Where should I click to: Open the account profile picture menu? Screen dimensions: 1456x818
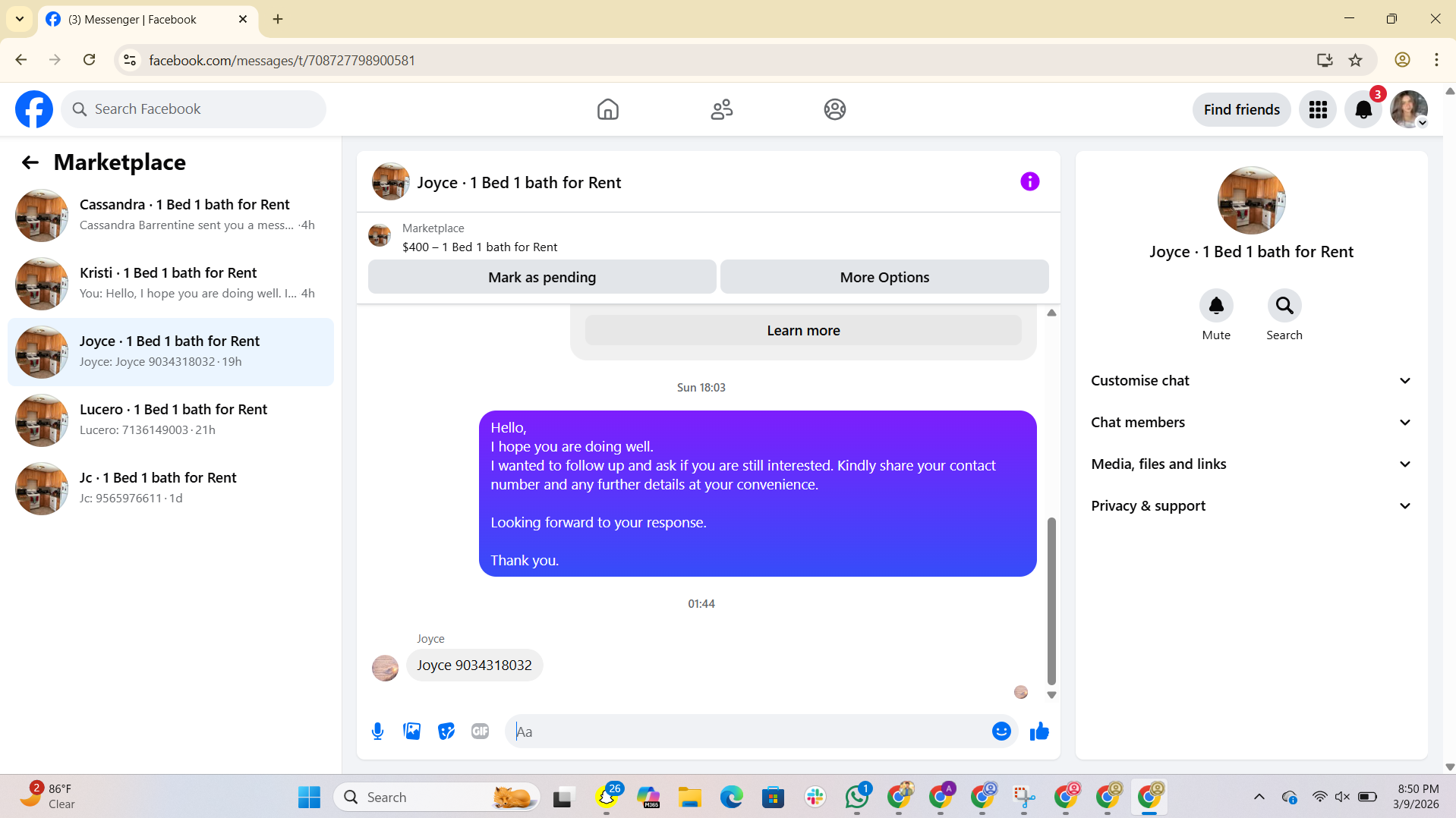(1409, 110)
